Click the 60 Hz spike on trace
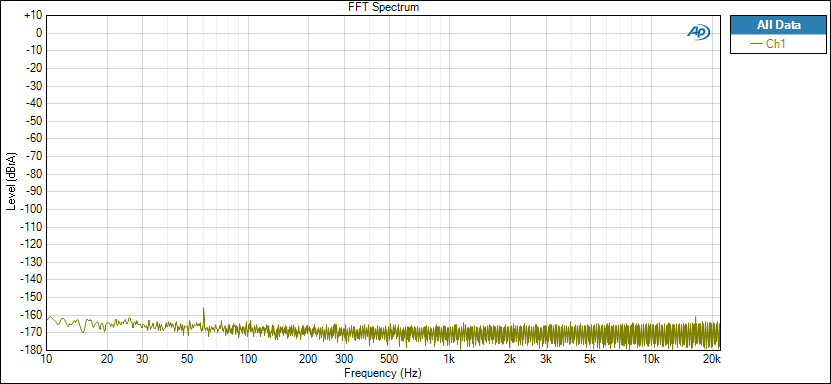Image resolution: width=831 pixels, height=384 pixels. [x=204, y=315]
